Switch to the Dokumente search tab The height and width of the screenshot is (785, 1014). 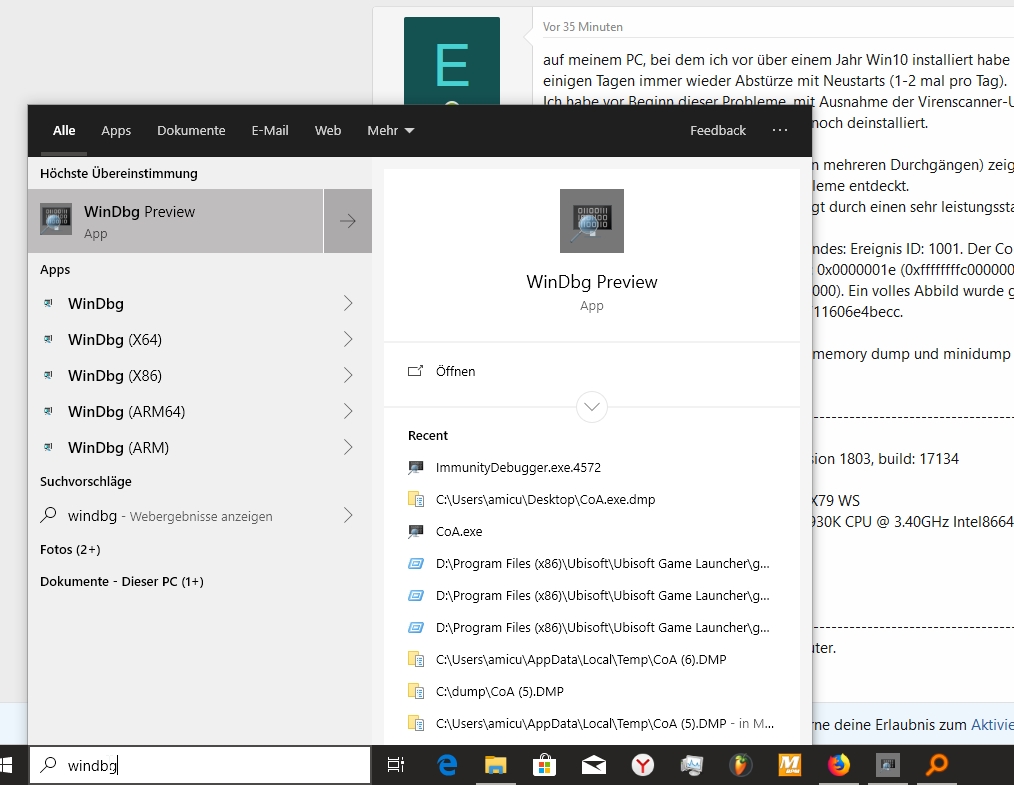(191, 130)
